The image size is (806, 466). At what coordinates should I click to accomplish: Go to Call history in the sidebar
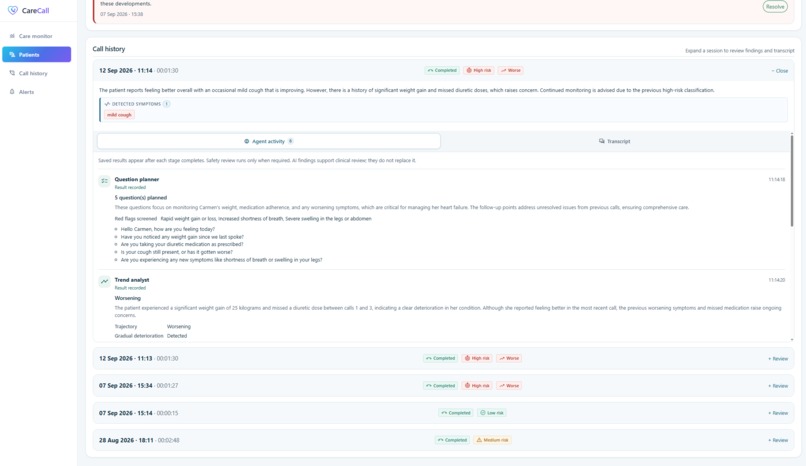click(33, 73)
